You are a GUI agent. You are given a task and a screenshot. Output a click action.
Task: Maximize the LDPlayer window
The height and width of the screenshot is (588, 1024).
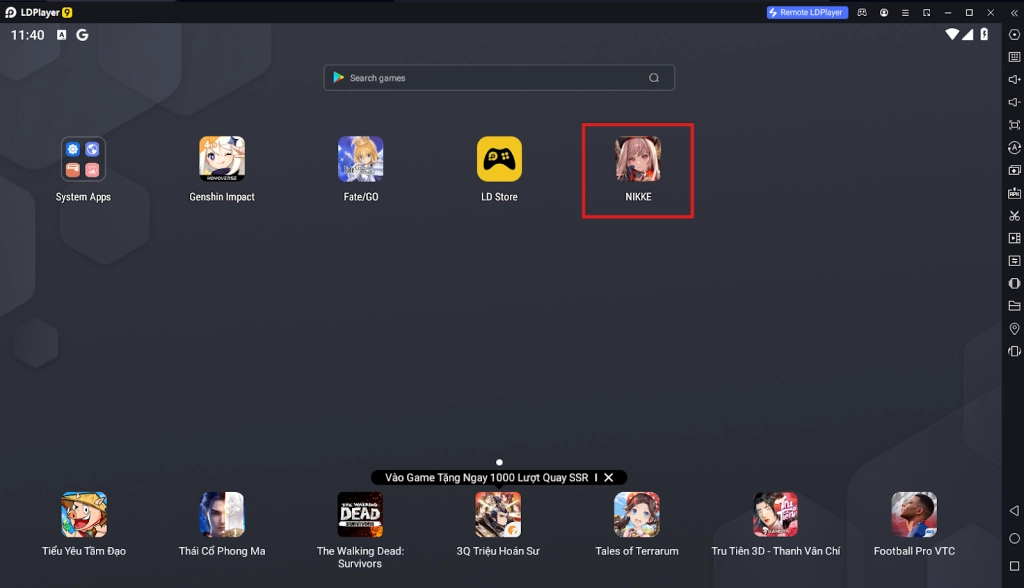coord(969,12)
